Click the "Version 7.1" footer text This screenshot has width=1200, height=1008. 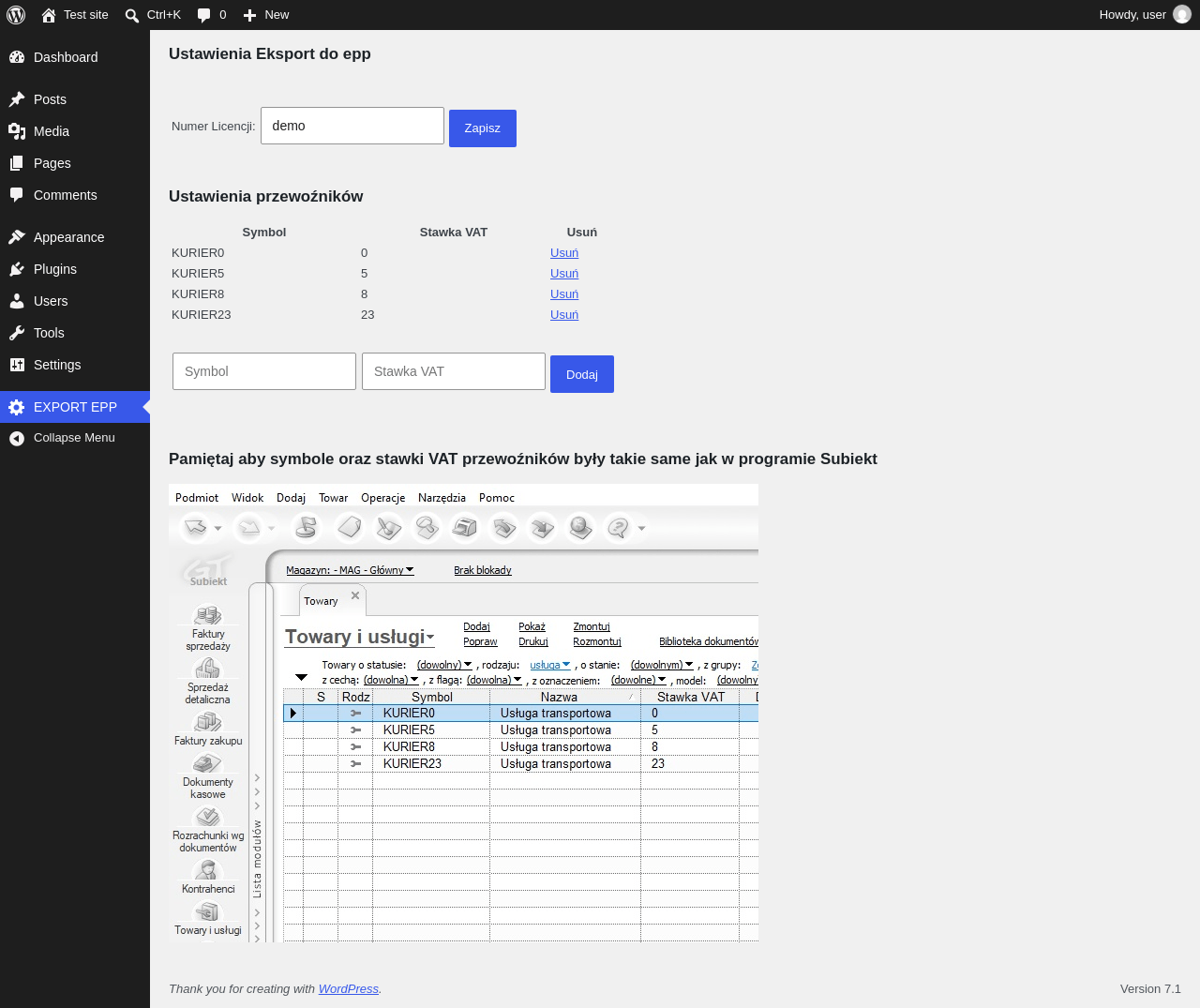pyautogui.click(x=1150, y=989)
